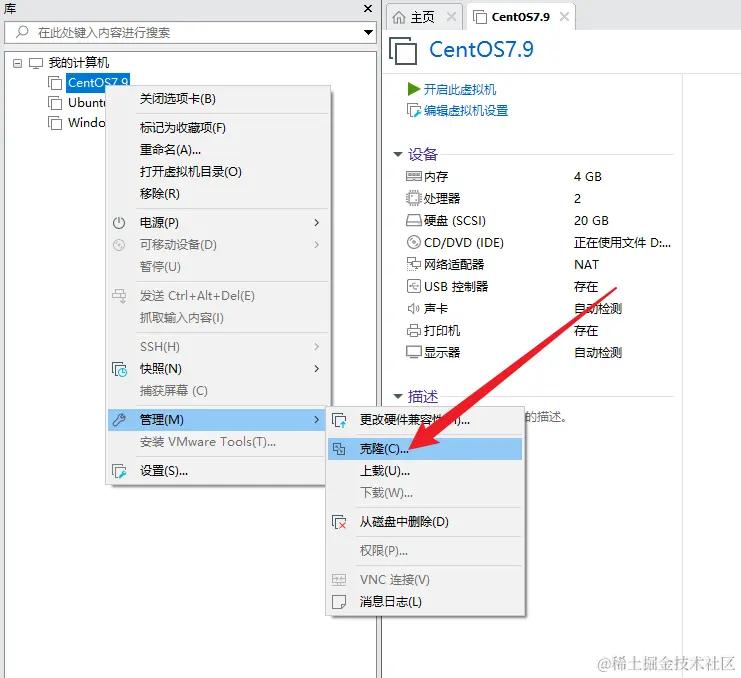The width and height of the screenshot is (741, 678).
Task: Switch to the CentOS7.9 tab
Action: coord(520,17)
